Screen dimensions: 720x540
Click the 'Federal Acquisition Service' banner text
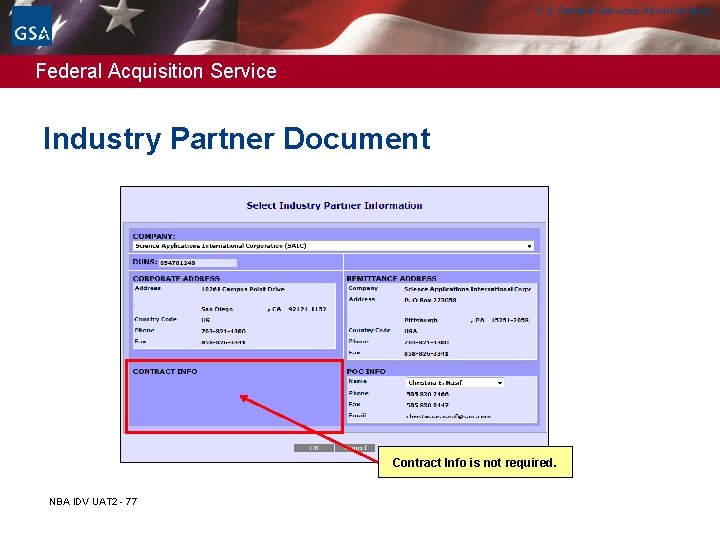(x=156, y=71)
